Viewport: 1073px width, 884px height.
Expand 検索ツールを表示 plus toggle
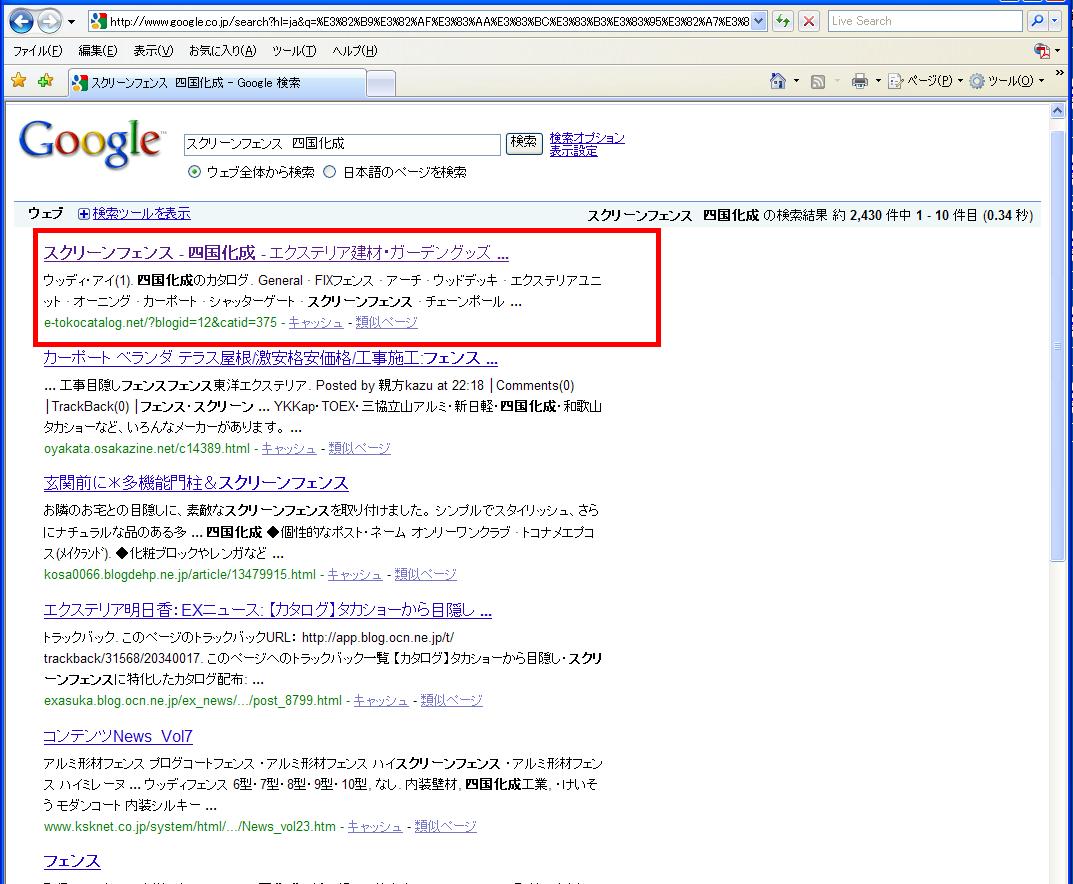point(84,214)
